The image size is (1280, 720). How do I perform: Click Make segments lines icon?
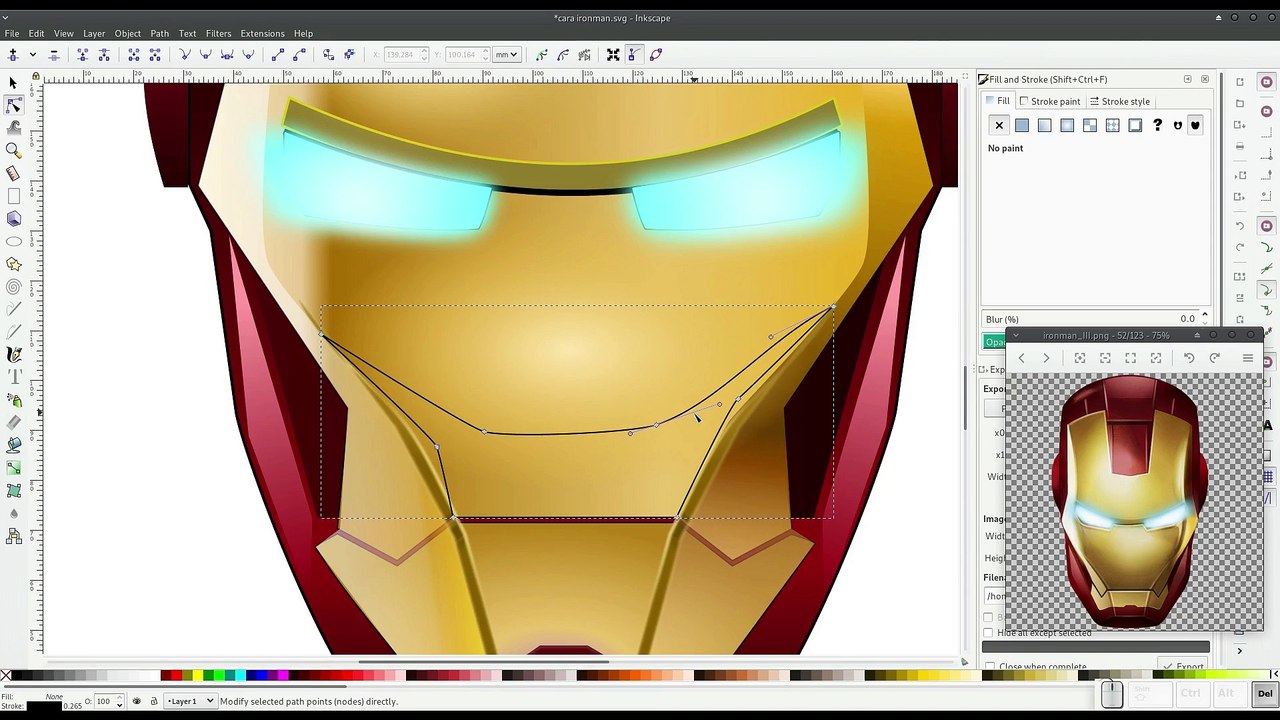(278, 54)
